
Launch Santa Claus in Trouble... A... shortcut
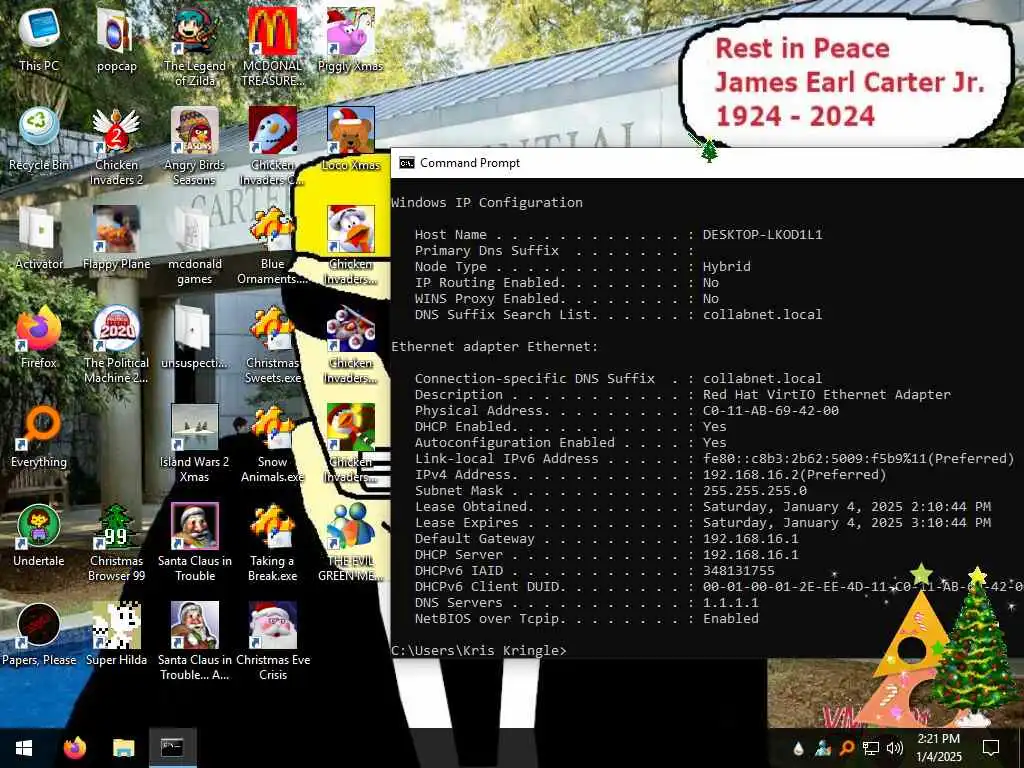(x=195, y=642)
